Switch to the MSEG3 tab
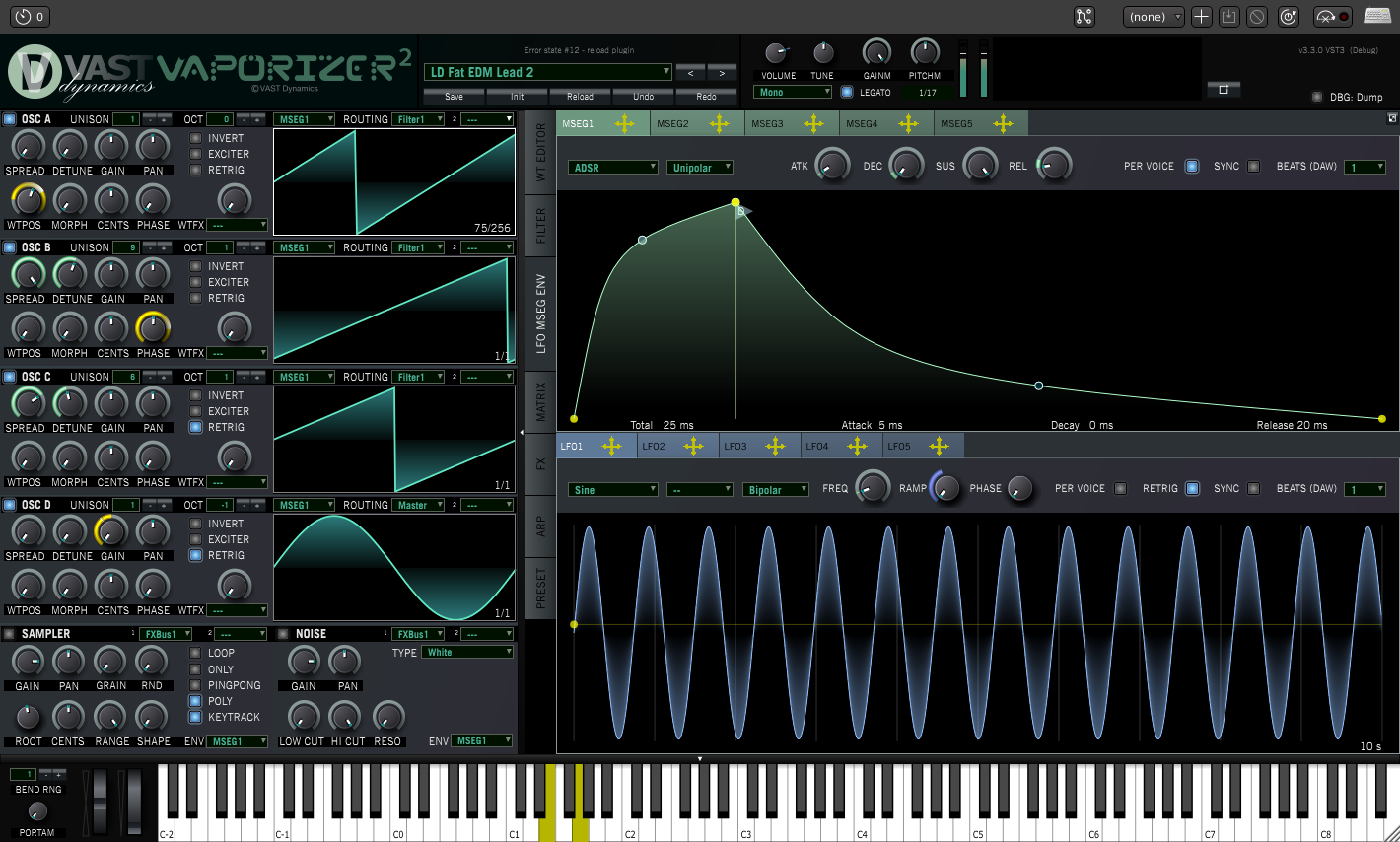1400x842 pixels. (767, 124)
